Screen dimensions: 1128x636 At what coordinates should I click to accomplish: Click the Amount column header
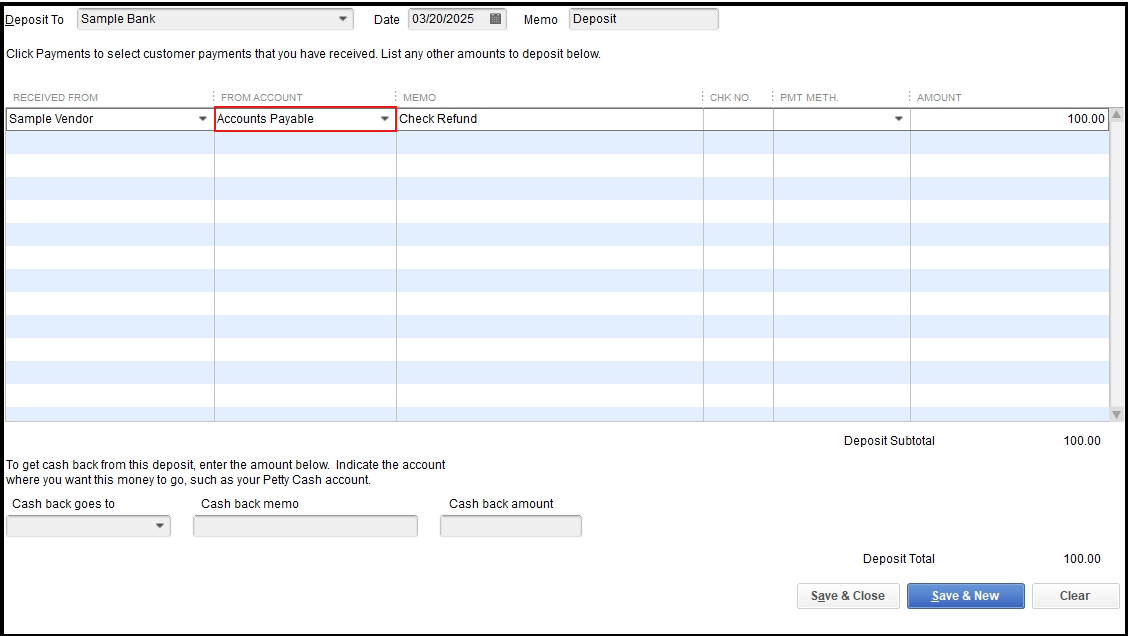939,97
